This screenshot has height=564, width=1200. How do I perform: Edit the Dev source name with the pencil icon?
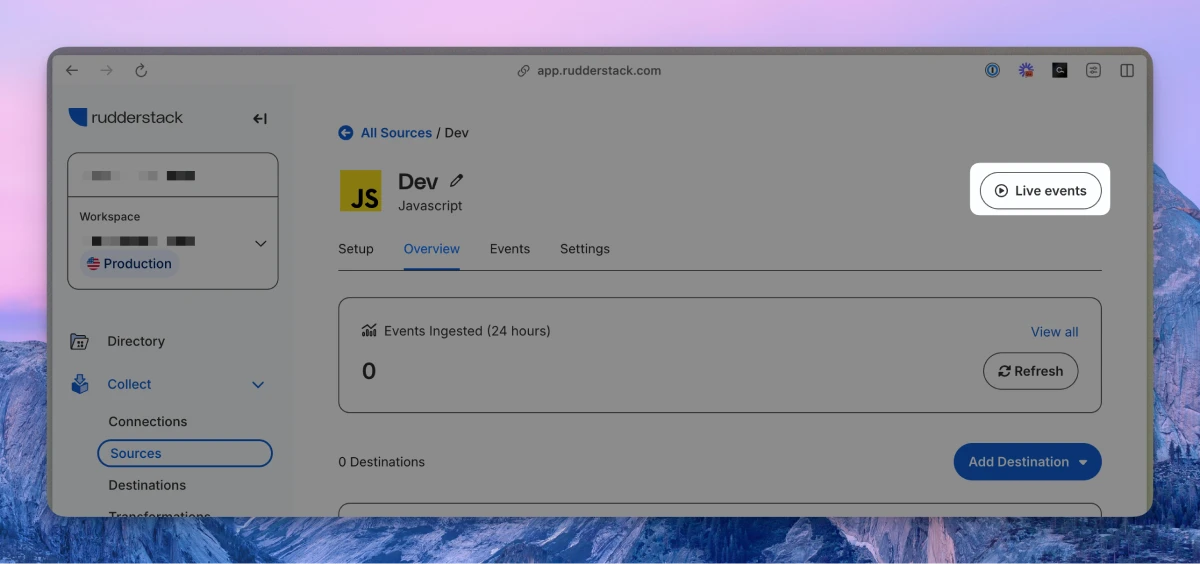point(457,181)
